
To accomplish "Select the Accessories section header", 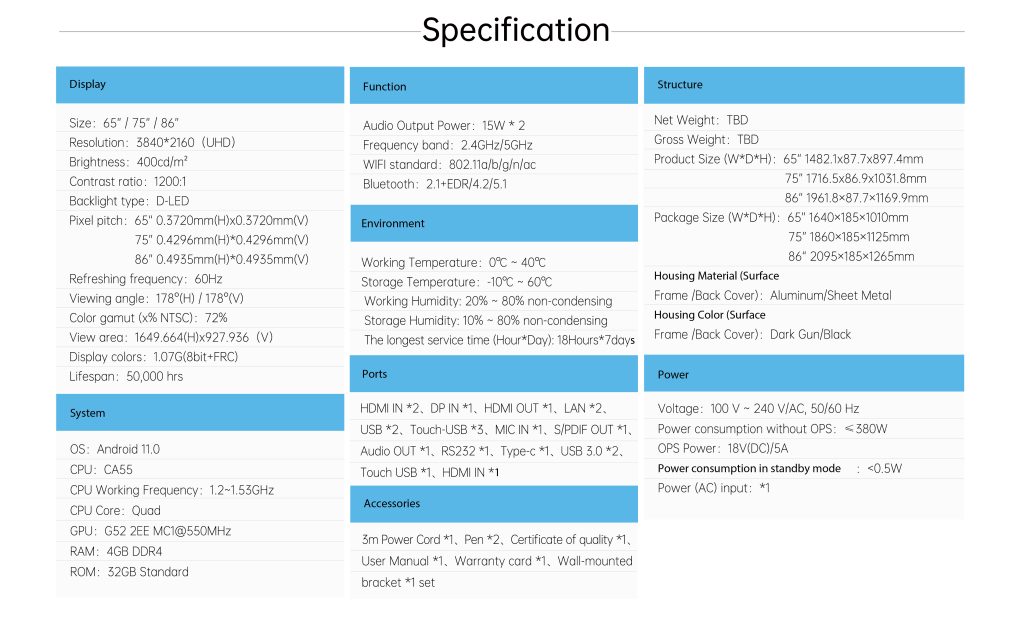I will pyautogui.click(x=392, y=504).
